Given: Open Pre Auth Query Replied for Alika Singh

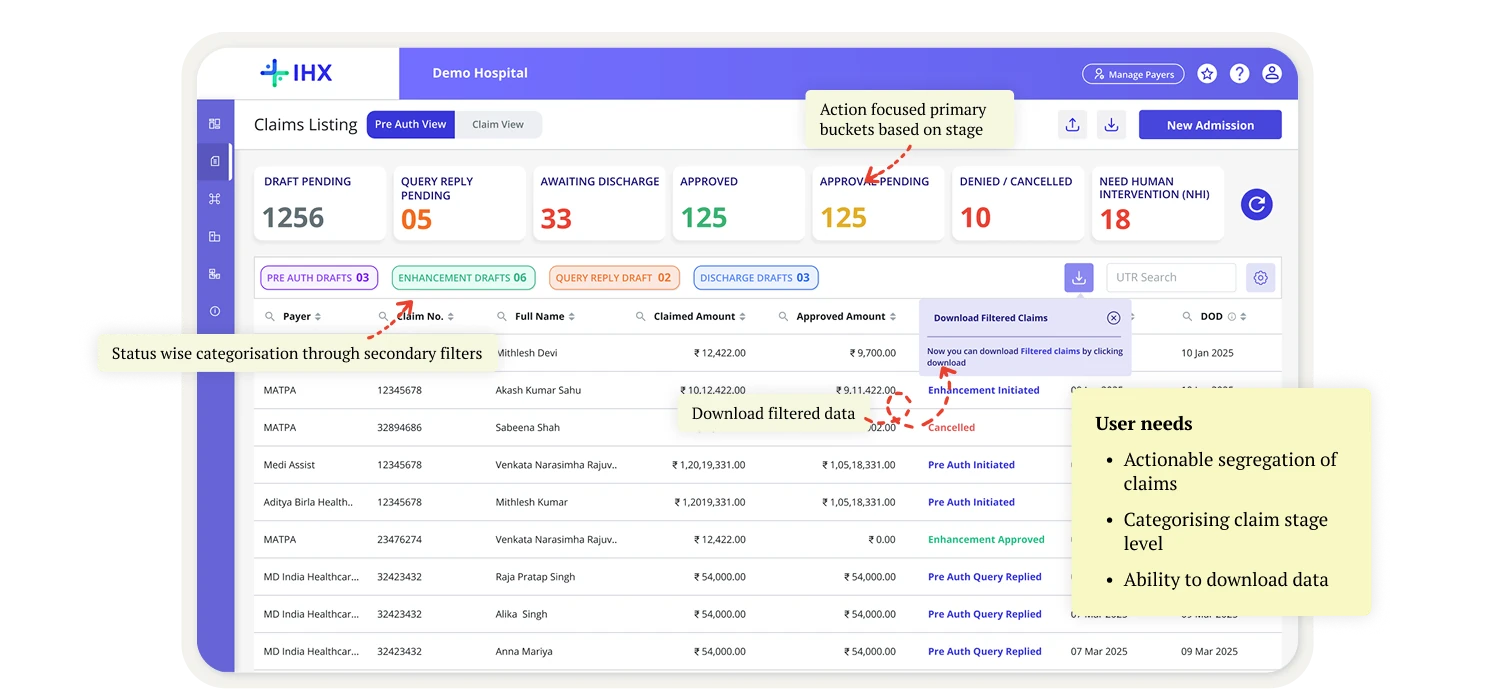Looking at the screenshot, I should (985, 614).
